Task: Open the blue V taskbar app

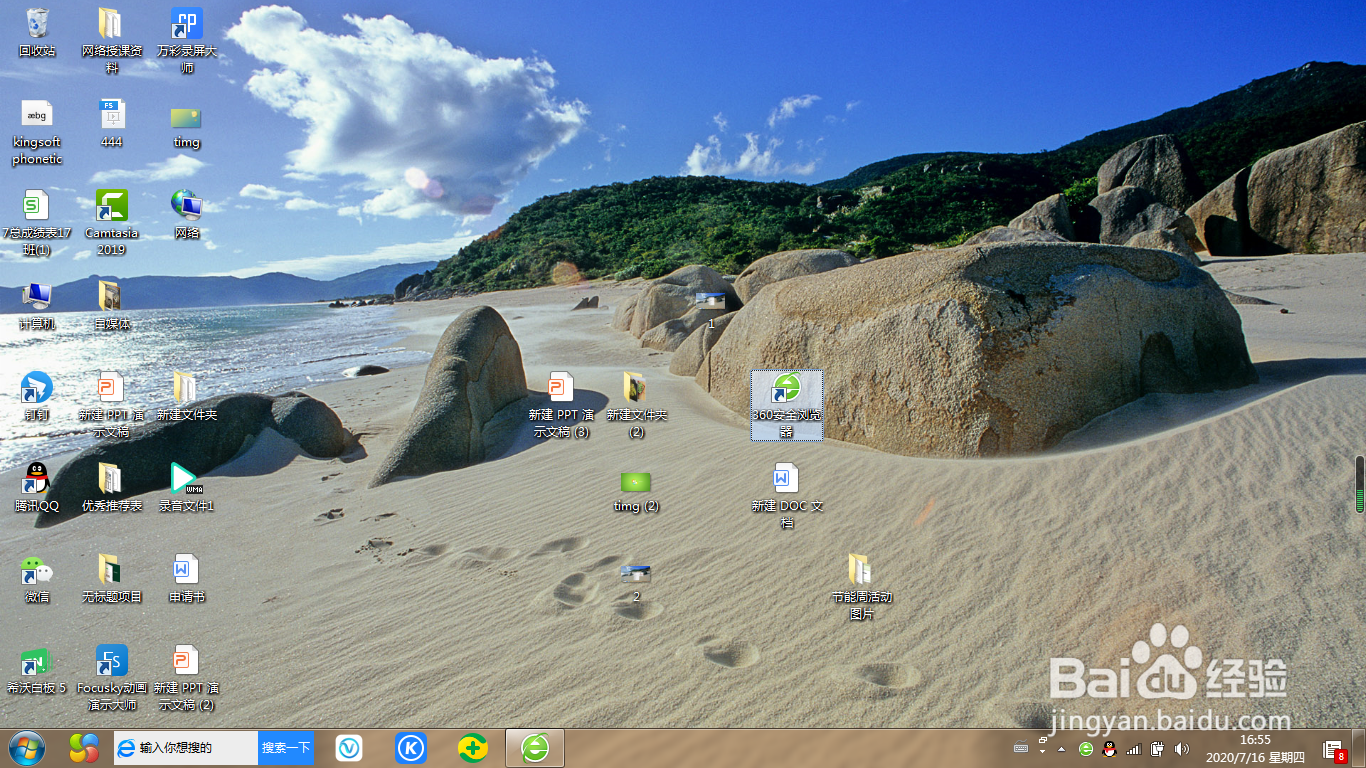Action: pos(349,747)
